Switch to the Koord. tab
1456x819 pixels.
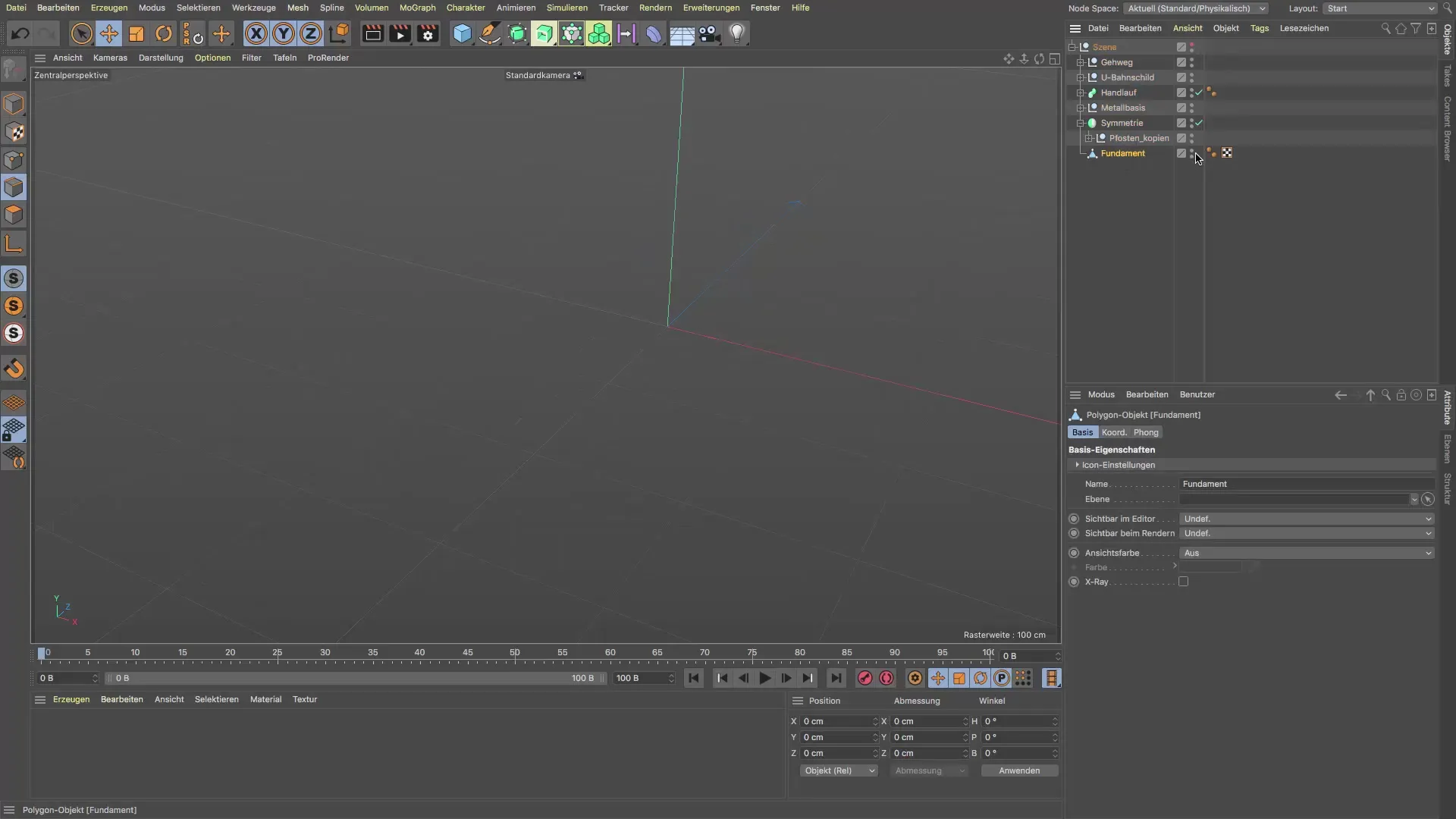(x=1113, y=432)
